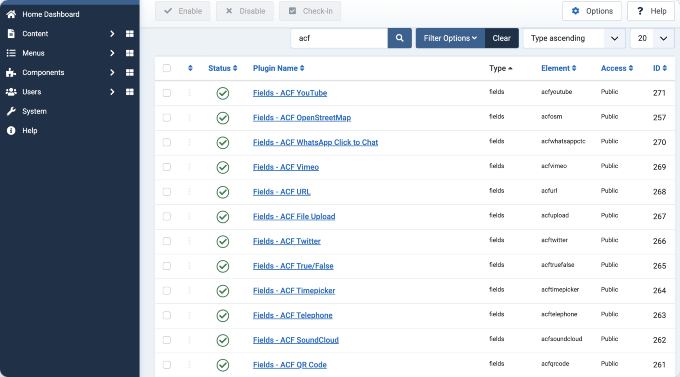Image resolution: width=680 pixels, height=377 pixels.
Task: Toggle status icon for ACF Telephone
Action: pos(223,316)
